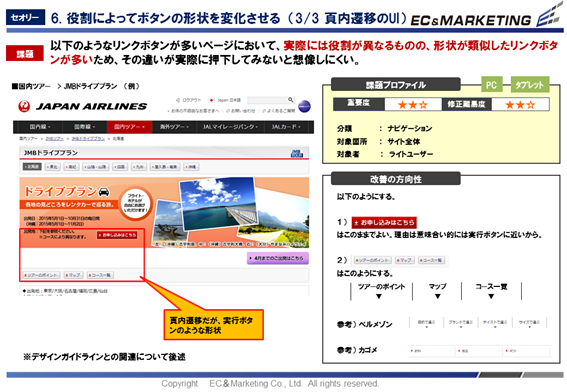
Task: Click the arrow under proposed ツアーのポイント tab
Action: coord(379,296)
